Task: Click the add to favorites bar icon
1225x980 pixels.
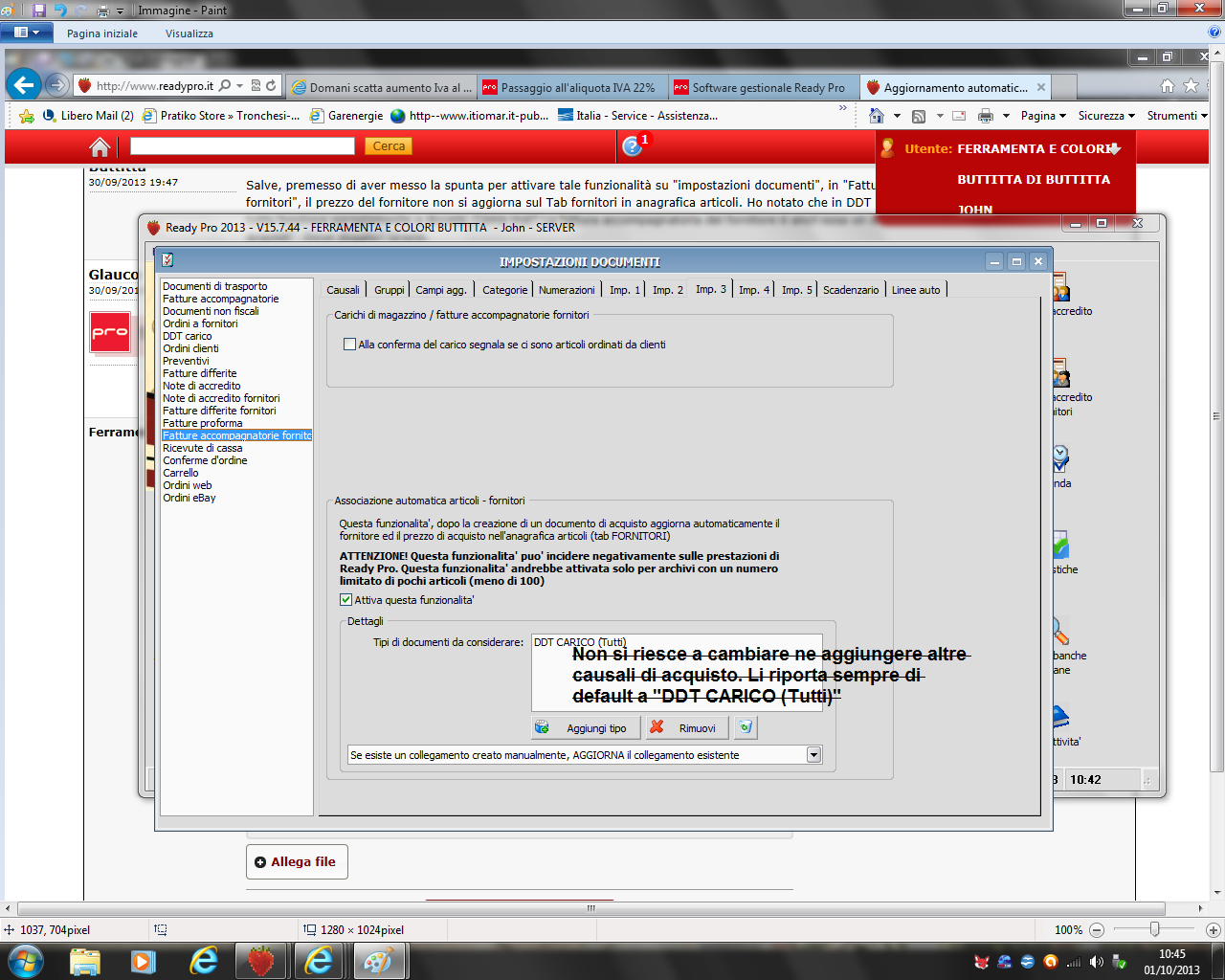Action: [27, 116]
